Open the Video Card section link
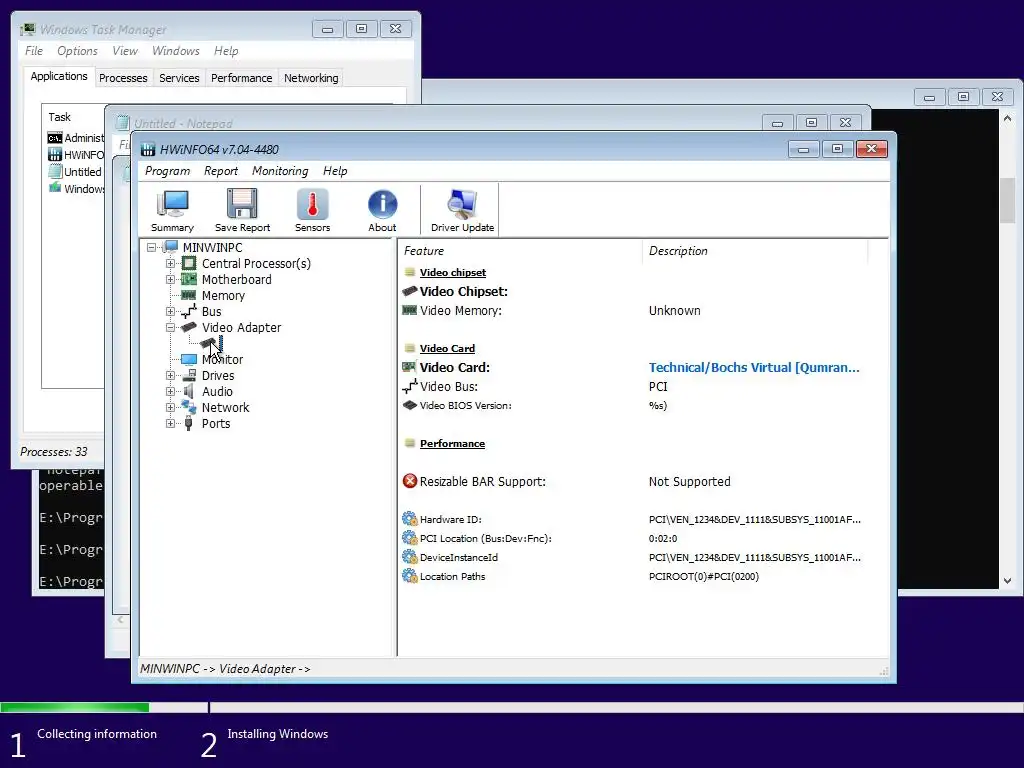 pos(447,348)
